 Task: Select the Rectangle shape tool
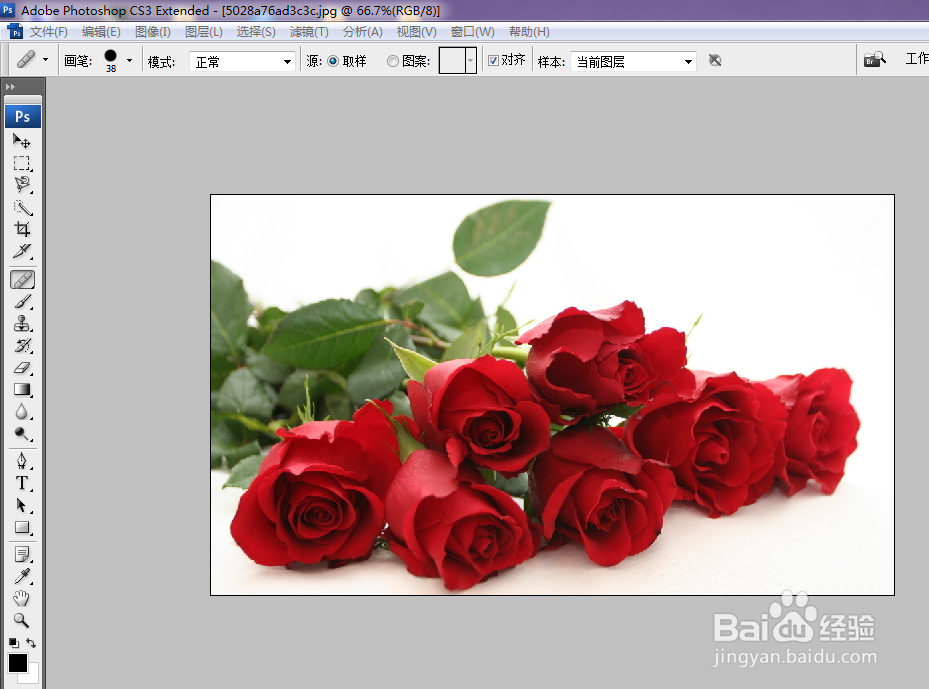[22, 527]
